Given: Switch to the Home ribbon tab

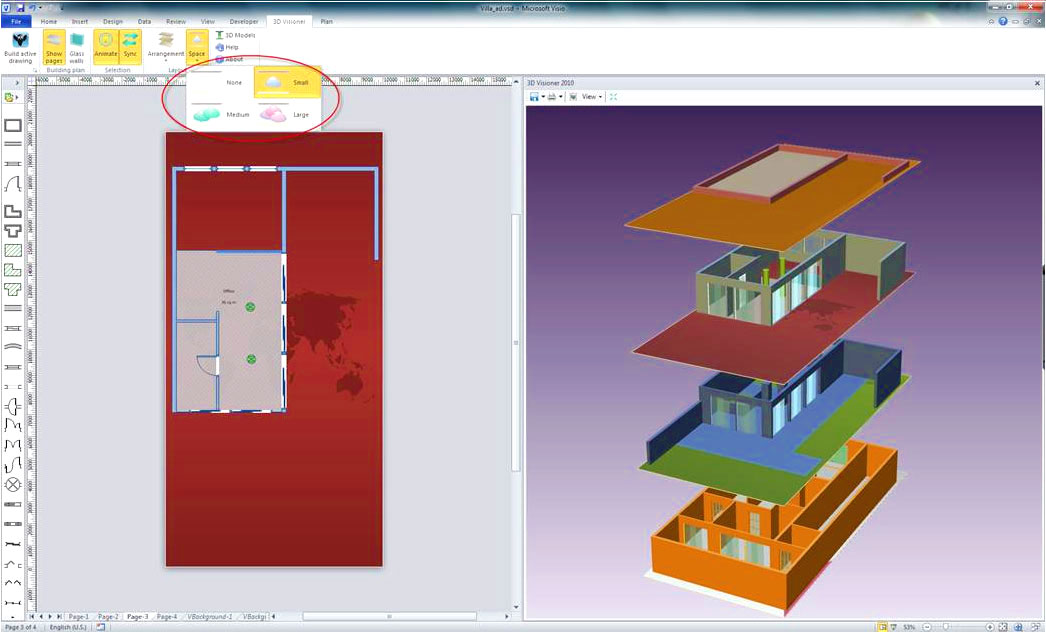Looking at the screenshot, I should click(49, 21).
